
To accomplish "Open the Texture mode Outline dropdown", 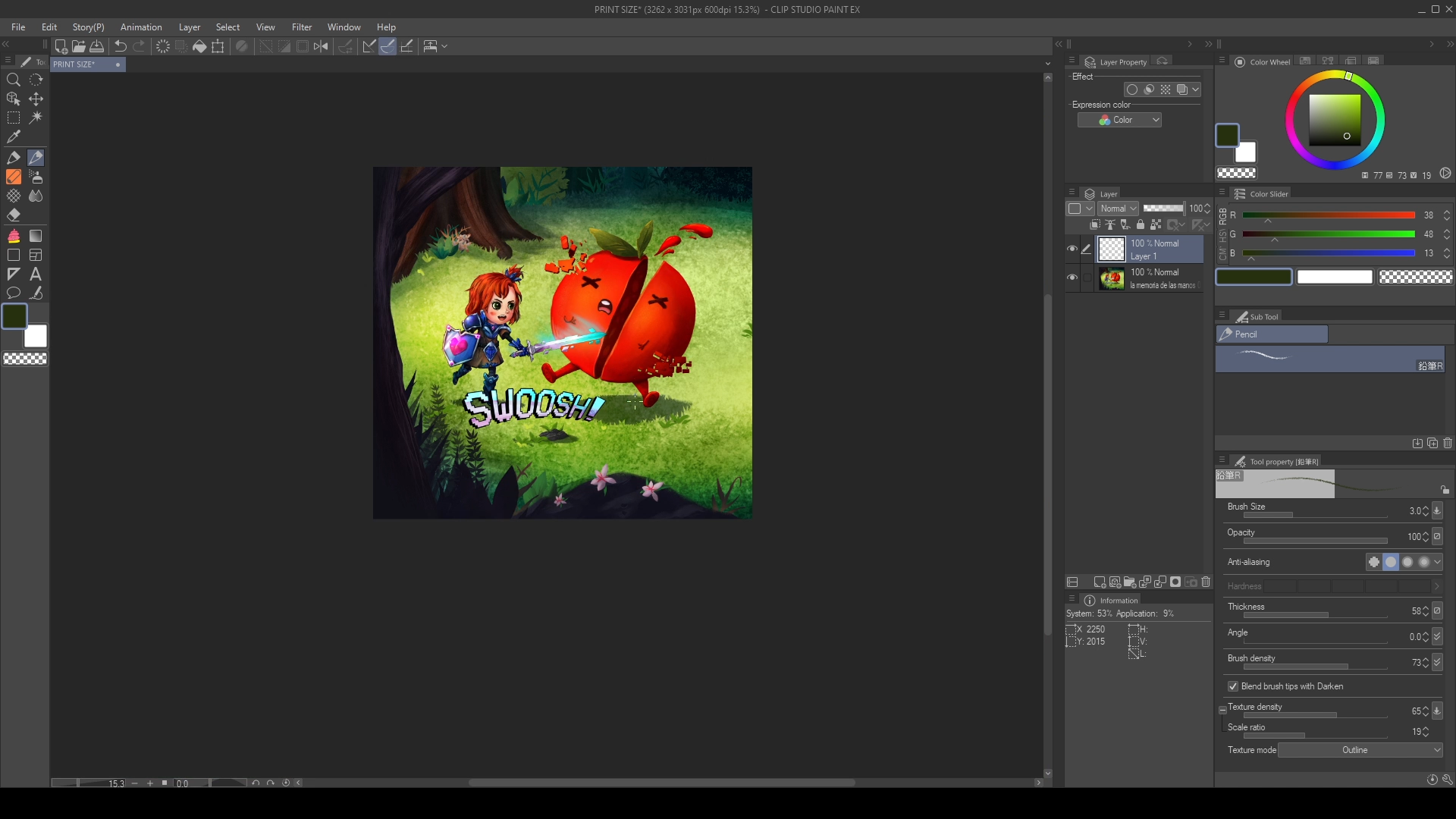I will click(x=1360, y=750).
